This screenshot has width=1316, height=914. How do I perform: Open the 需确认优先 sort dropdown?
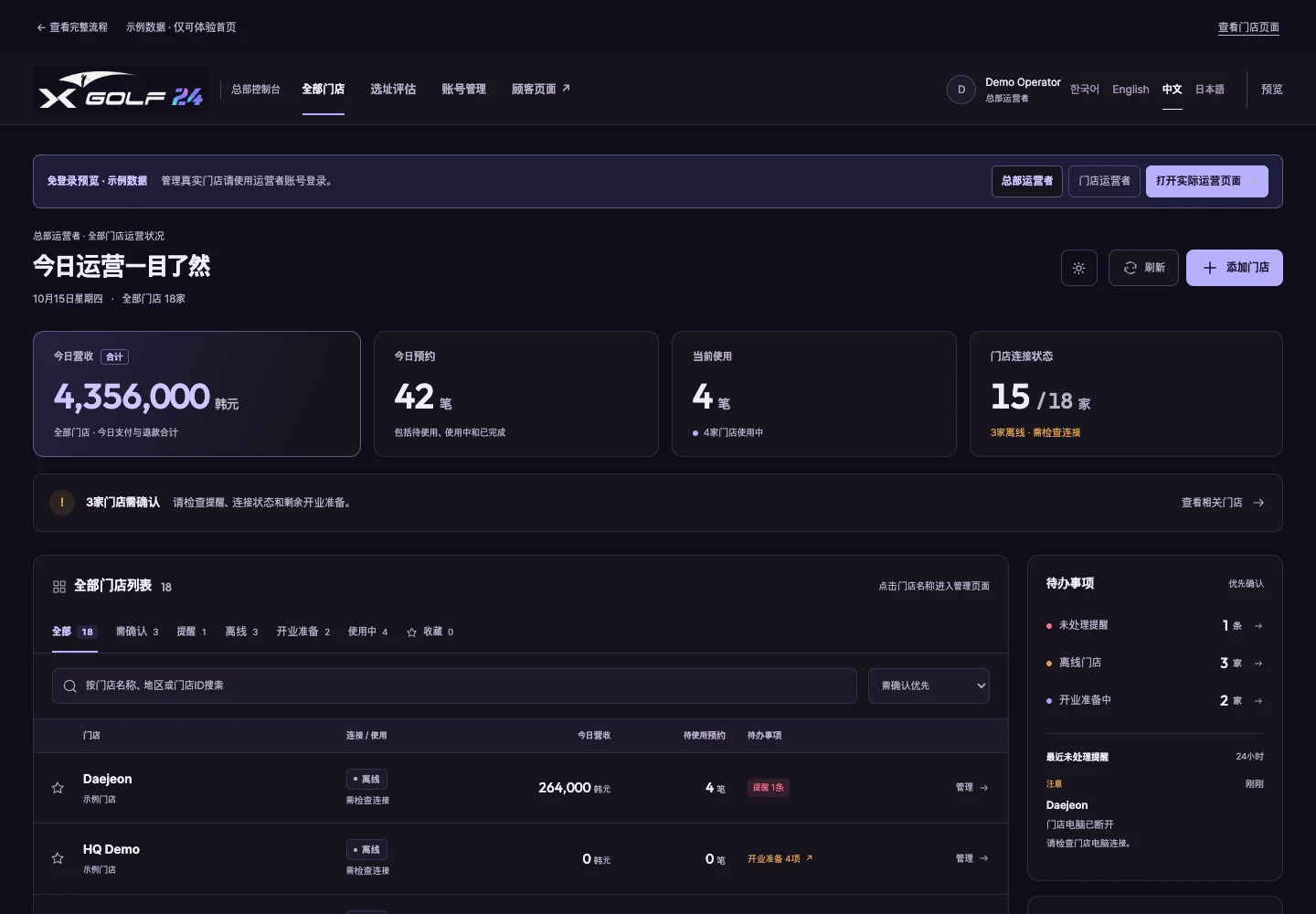pyautogui.click(x=929, y=685)
